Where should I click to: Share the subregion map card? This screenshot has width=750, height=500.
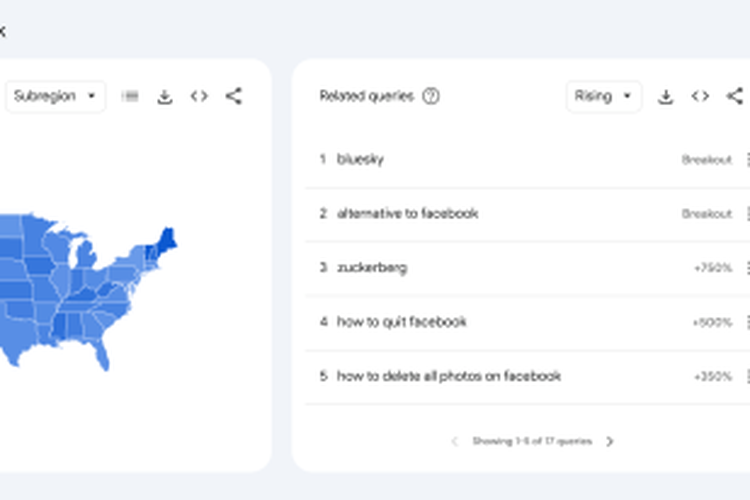coord(233,97)
